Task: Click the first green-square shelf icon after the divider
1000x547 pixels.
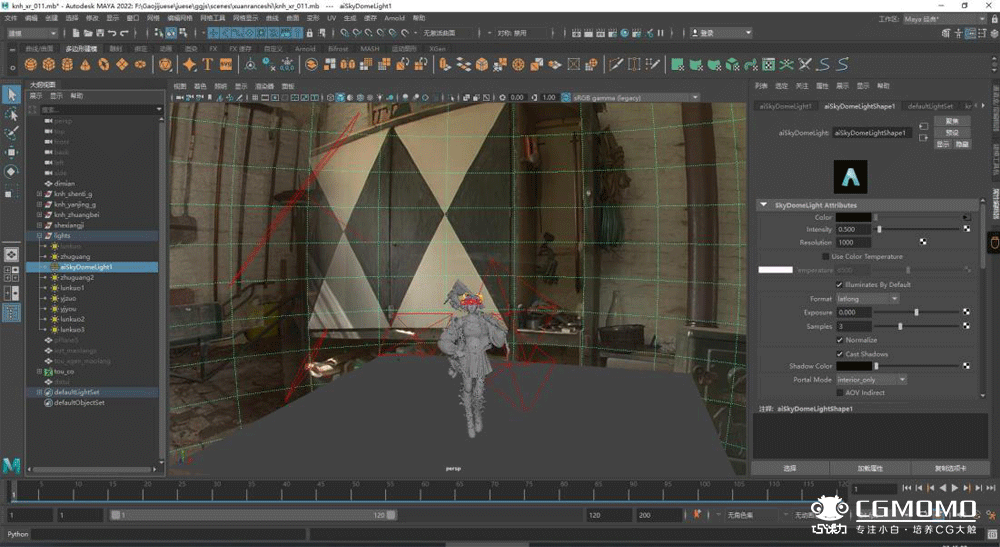Action: pyautogui.click(x=677, y=64)
